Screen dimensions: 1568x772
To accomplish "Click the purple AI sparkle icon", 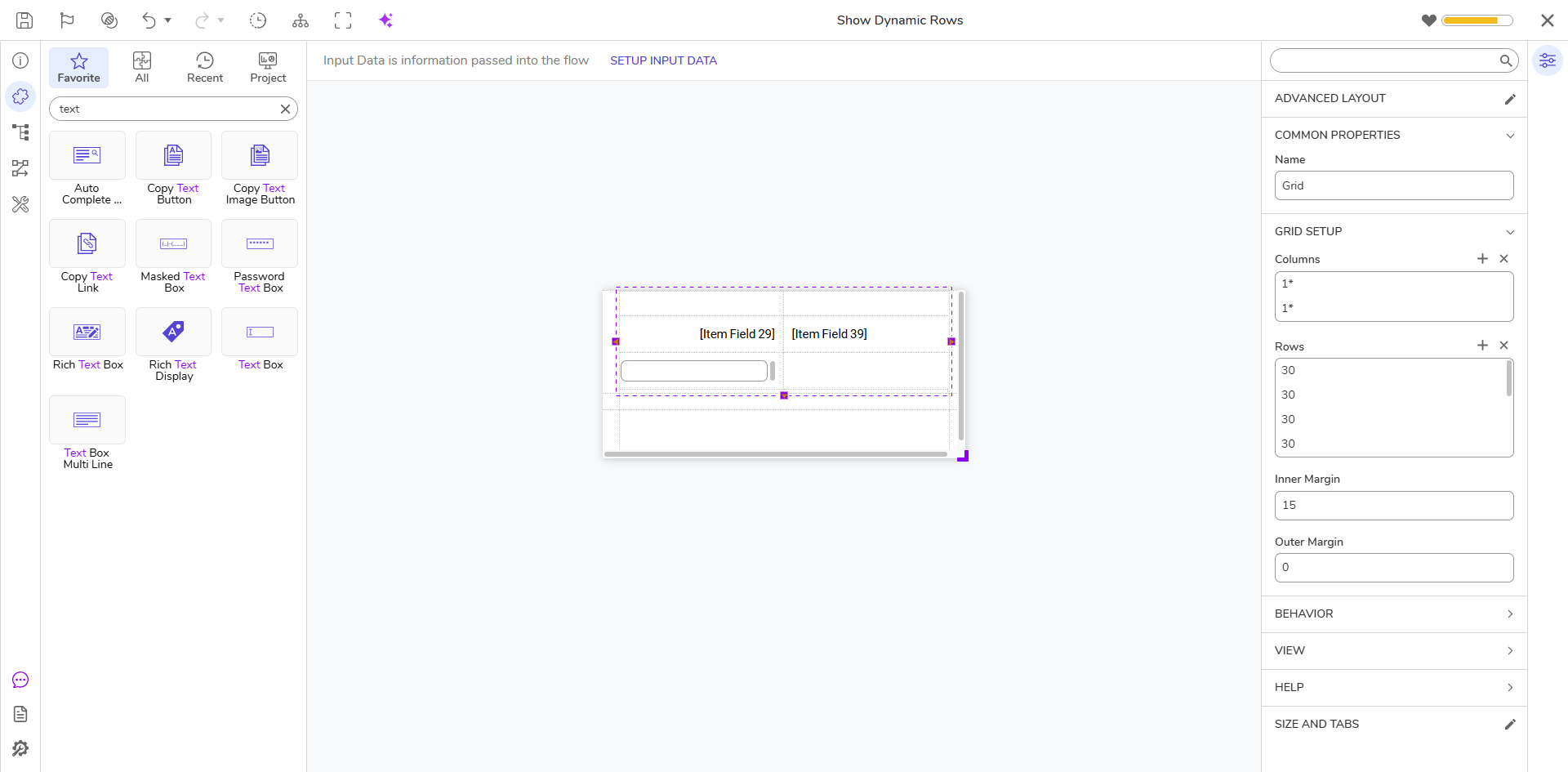I will click(x=386, y=20).
